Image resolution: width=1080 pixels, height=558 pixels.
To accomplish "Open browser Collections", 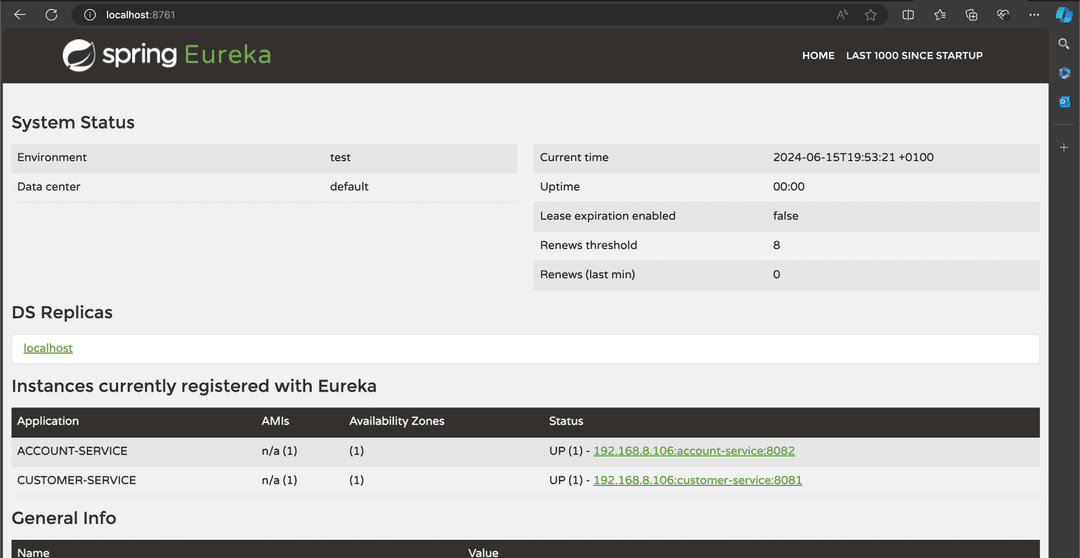I will point(971,15).
